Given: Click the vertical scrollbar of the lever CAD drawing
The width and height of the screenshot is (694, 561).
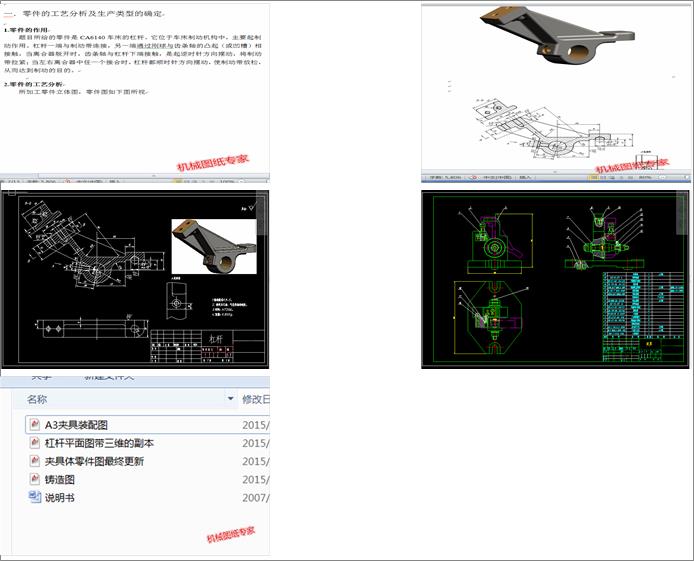Looking at the screenshot, I should point(261,214).
